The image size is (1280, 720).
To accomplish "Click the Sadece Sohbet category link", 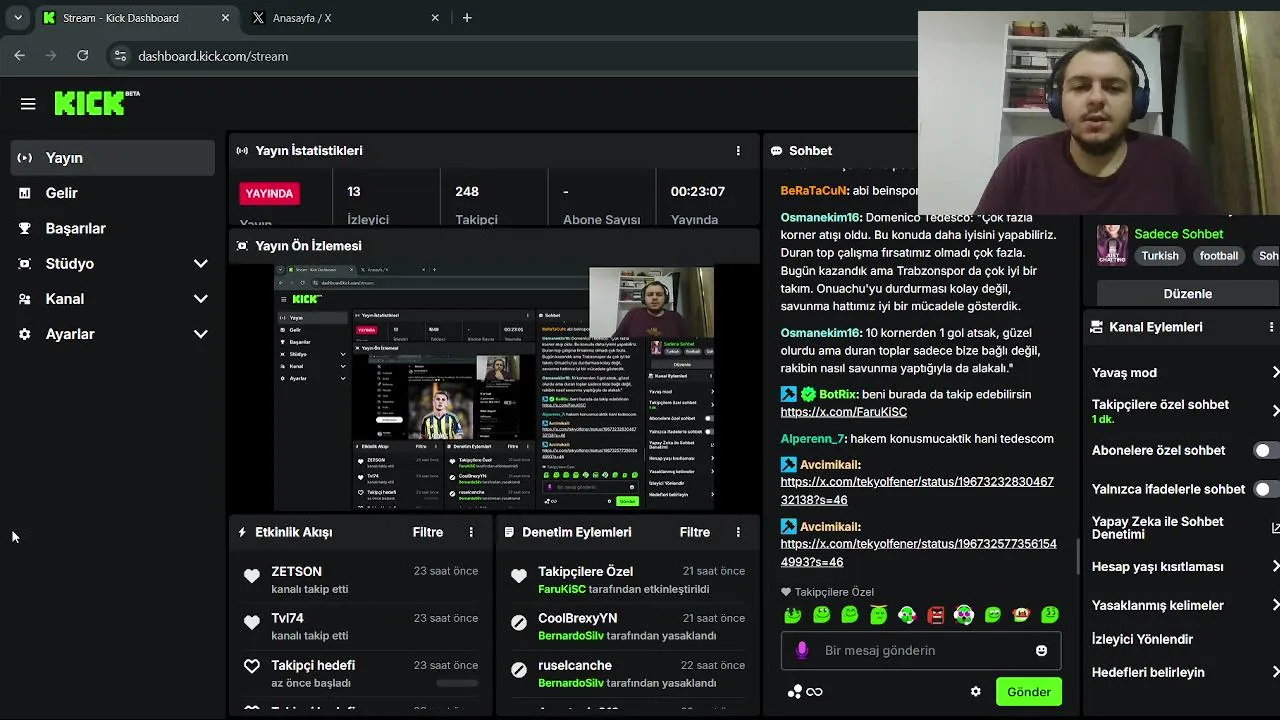I will [x=1178, y=234].
